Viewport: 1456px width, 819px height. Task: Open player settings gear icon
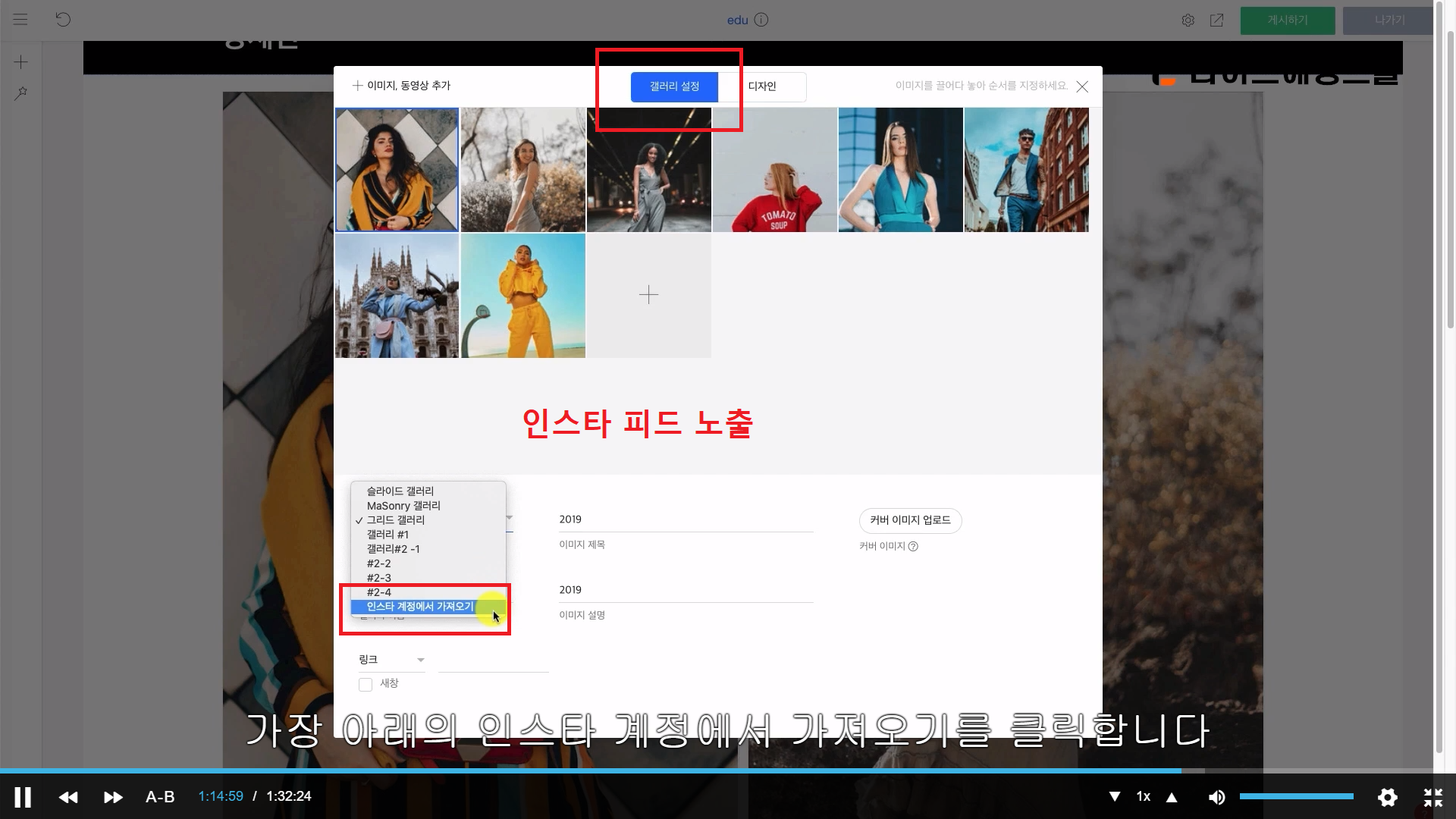click(1387, 797)
